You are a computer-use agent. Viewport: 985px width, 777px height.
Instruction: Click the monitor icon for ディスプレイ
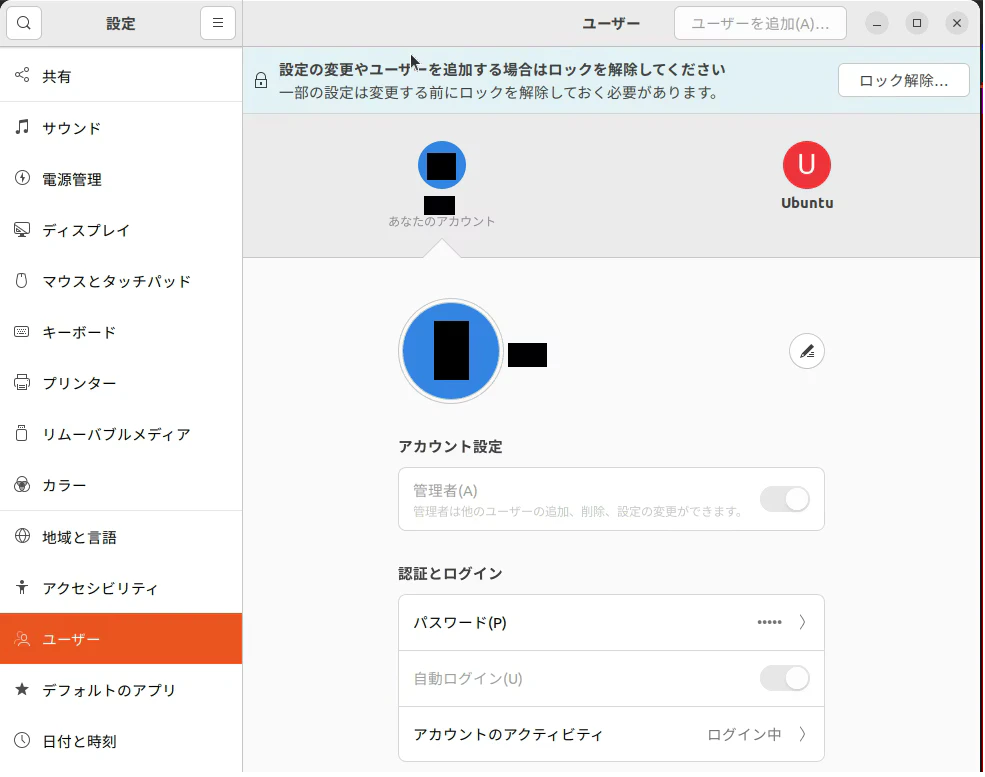pyautogui.click(x=22, y=229)
